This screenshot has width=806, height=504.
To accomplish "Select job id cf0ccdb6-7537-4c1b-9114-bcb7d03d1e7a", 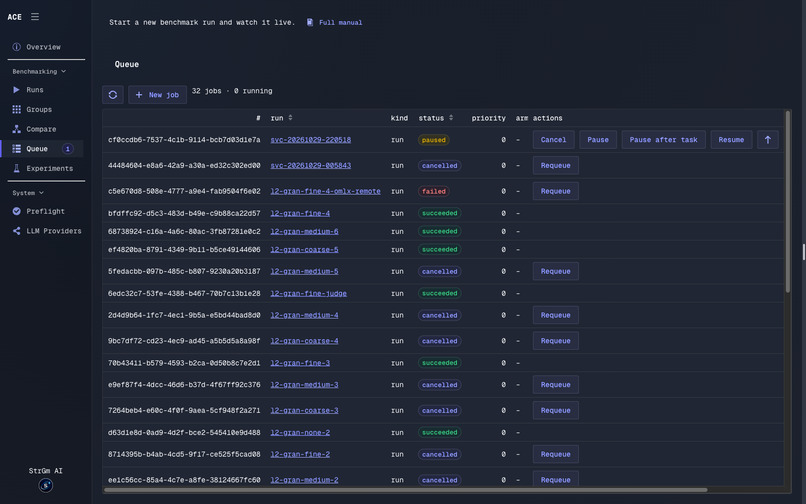I will pyautogui.click(x=184, y=140).
